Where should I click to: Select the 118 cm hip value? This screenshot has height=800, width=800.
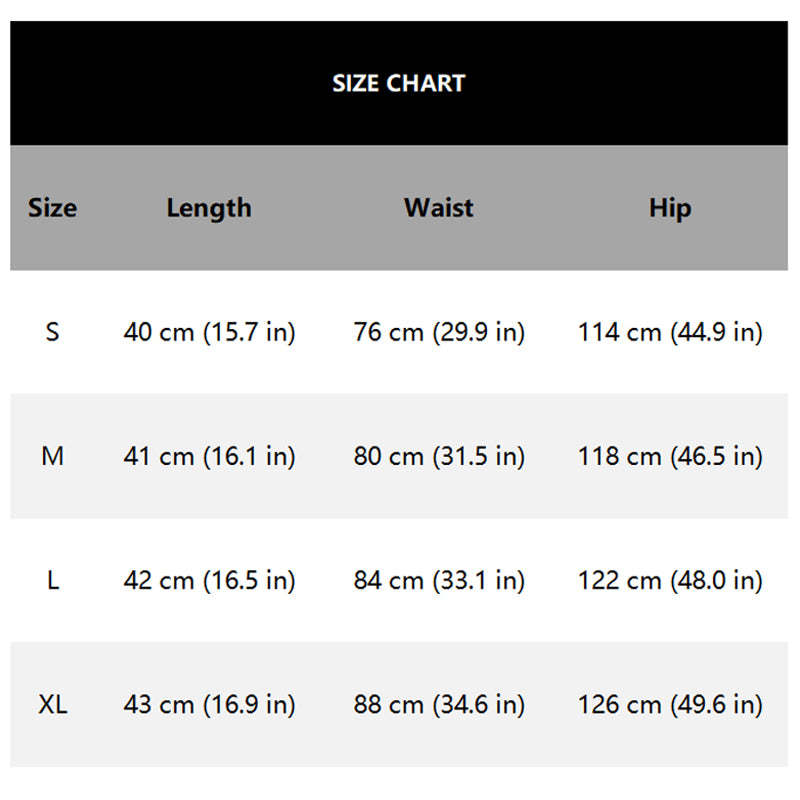[670, 456]
